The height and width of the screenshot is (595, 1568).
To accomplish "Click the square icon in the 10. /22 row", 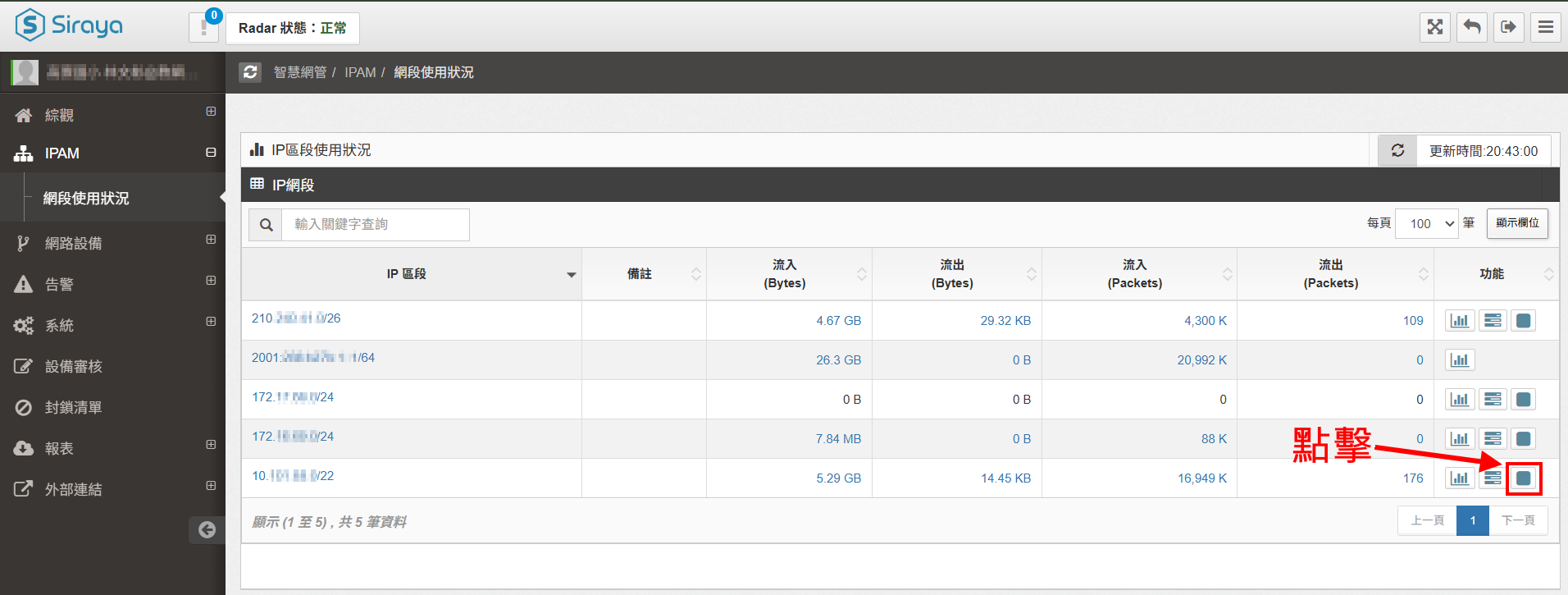I will click(1523, 478).
